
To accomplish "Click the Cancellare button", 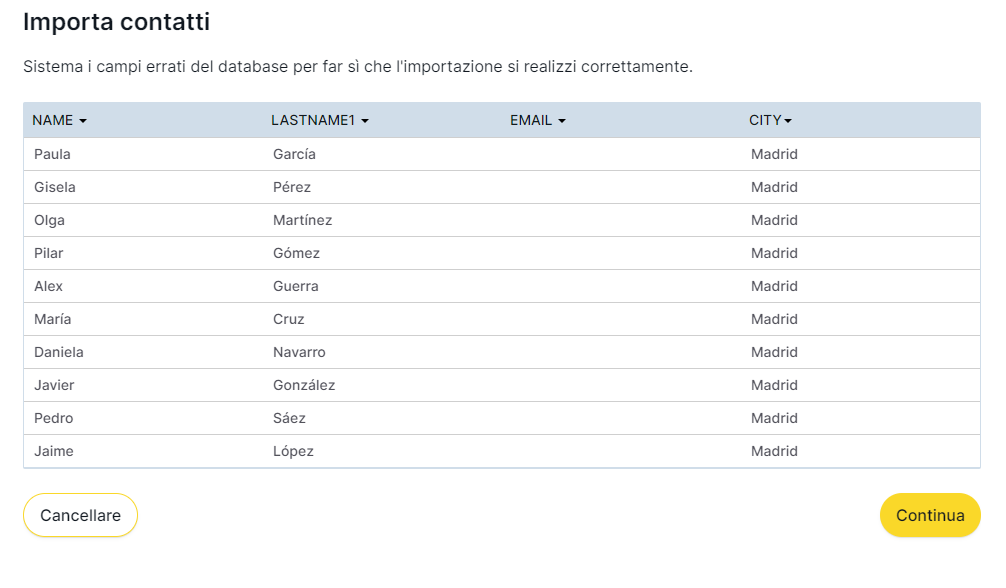I will (80, 515).
